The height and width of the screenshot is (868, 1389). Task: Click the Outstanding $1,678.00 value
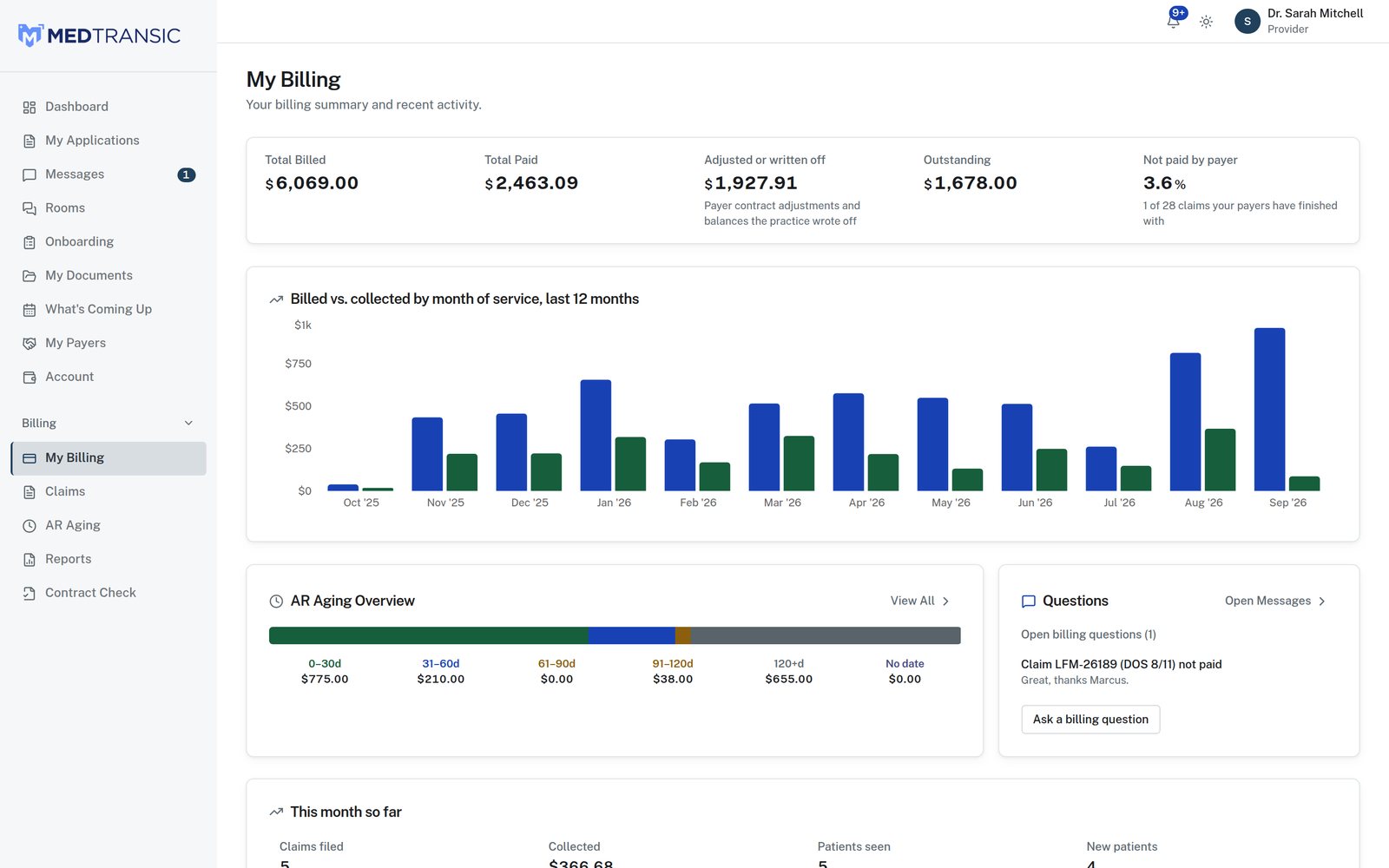pos(971,184)
